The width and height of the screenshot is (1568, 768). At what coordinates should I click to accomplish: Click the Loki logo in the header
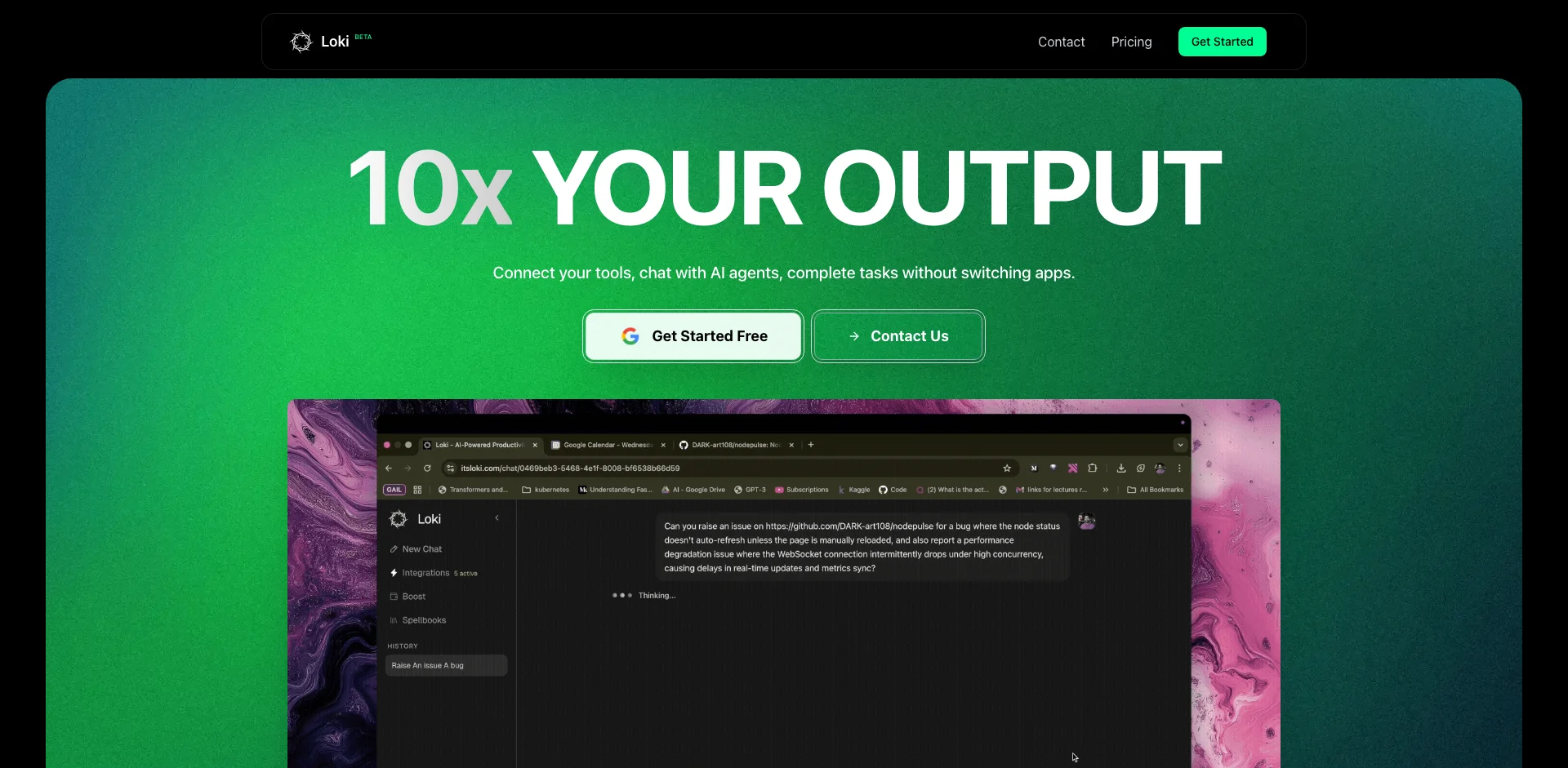tap(320, 42)
